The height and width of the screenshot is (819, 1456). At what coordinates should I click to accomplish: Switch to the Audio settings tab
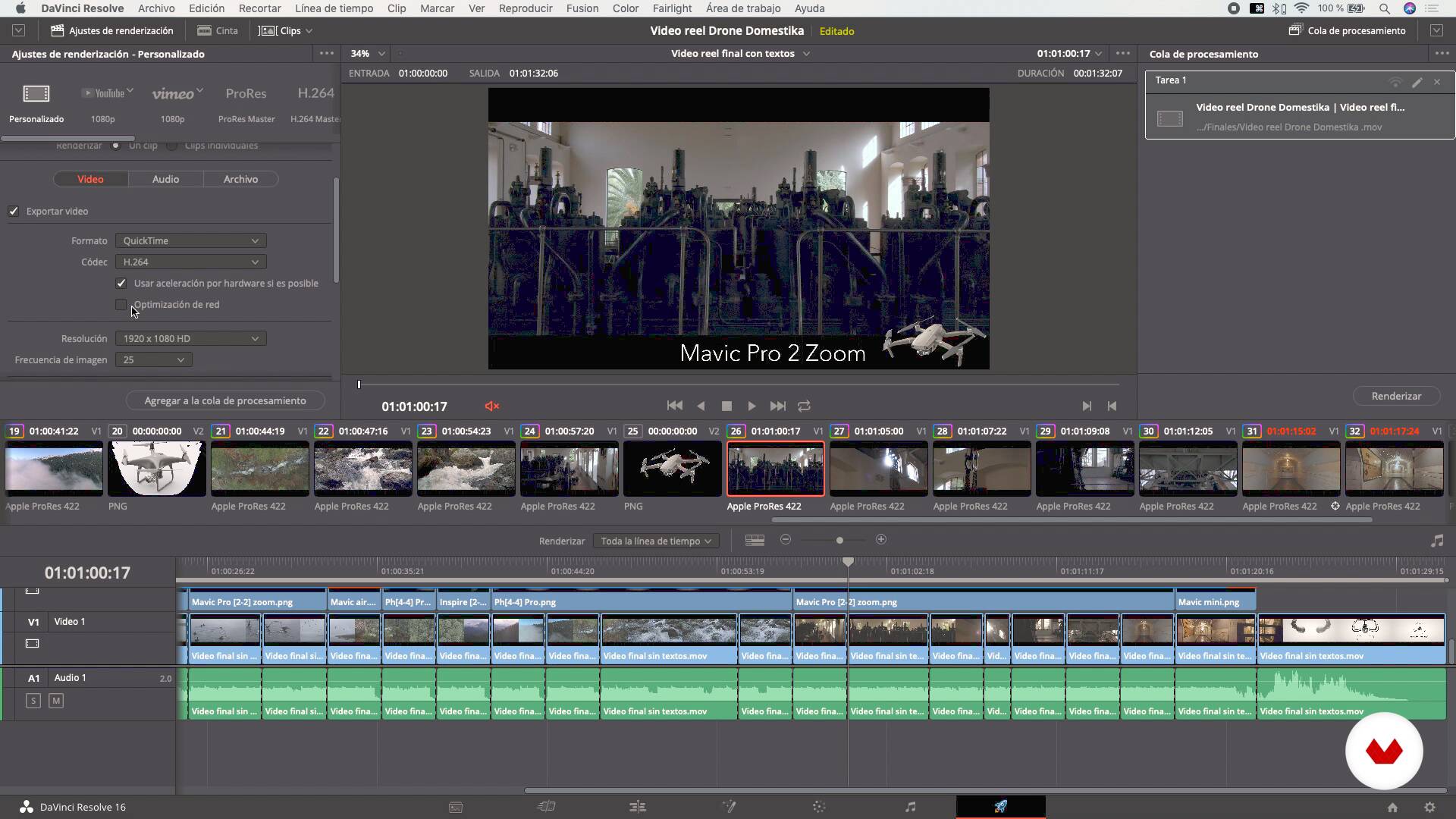[165, 180]
